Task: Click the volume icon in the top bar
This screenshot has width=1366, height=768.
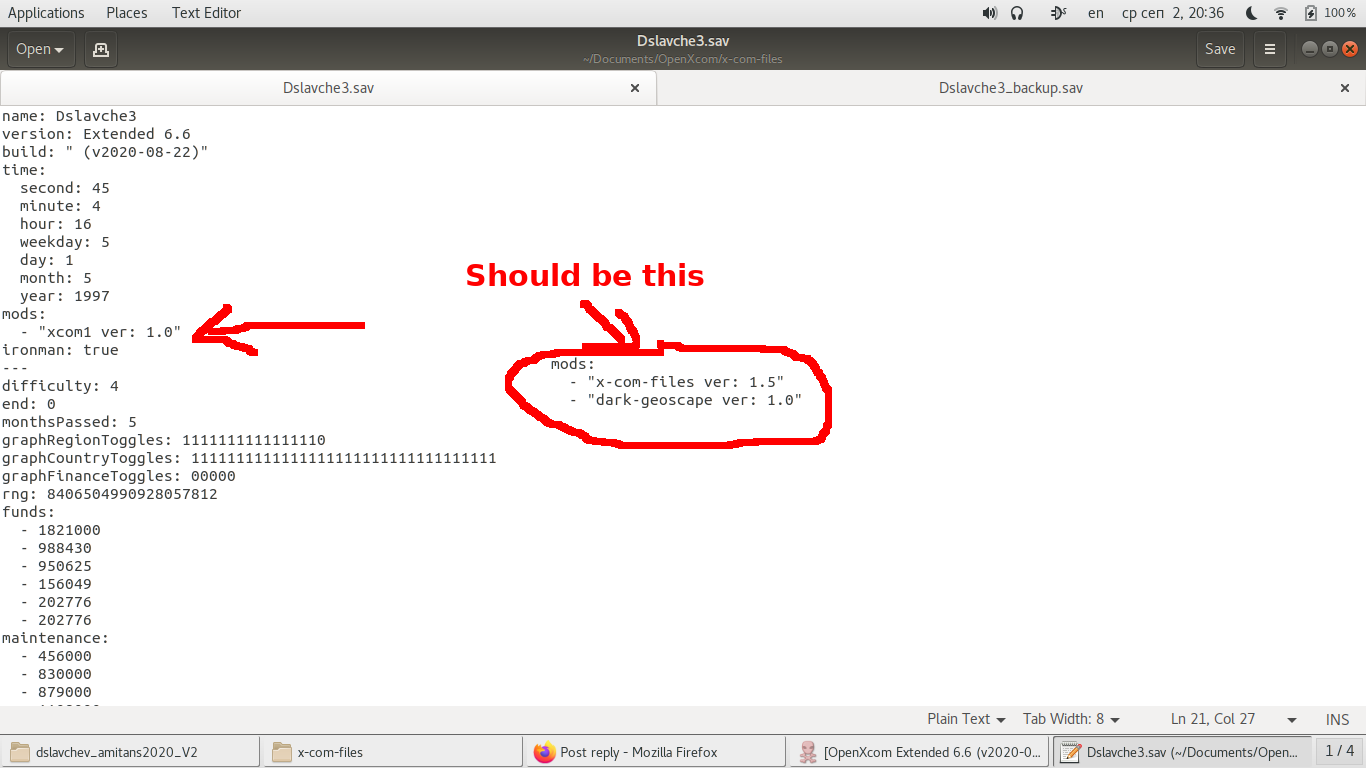Action: tap(990, 13)
